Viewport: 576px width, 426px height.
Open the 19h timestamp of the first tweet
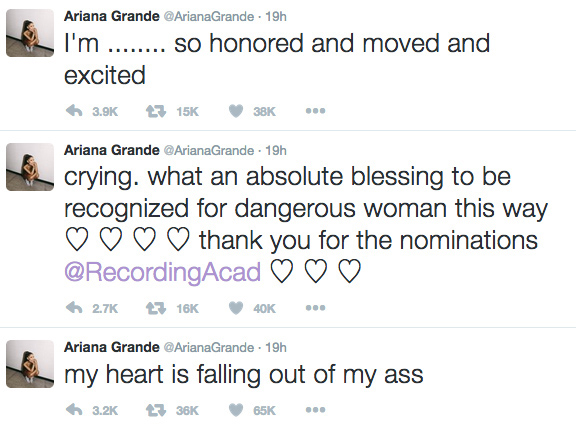(x=276, y=17)
